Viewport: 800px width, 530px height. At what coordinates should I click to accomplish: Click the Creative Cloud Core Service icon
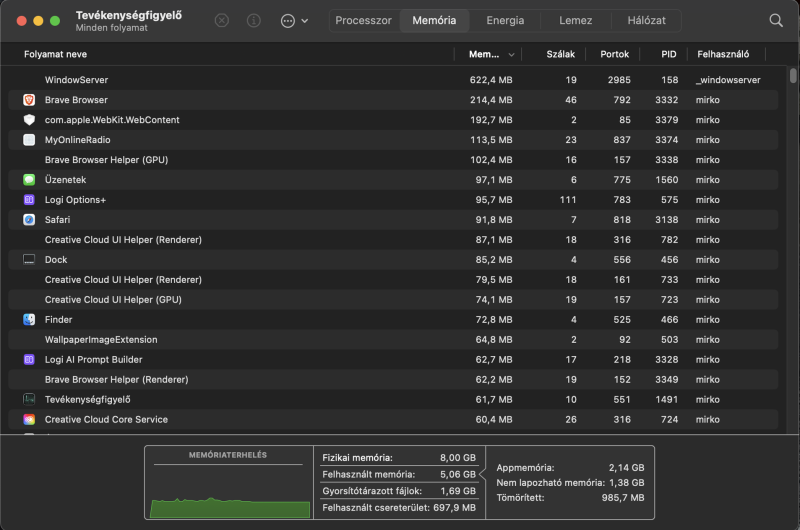[29, 419]
